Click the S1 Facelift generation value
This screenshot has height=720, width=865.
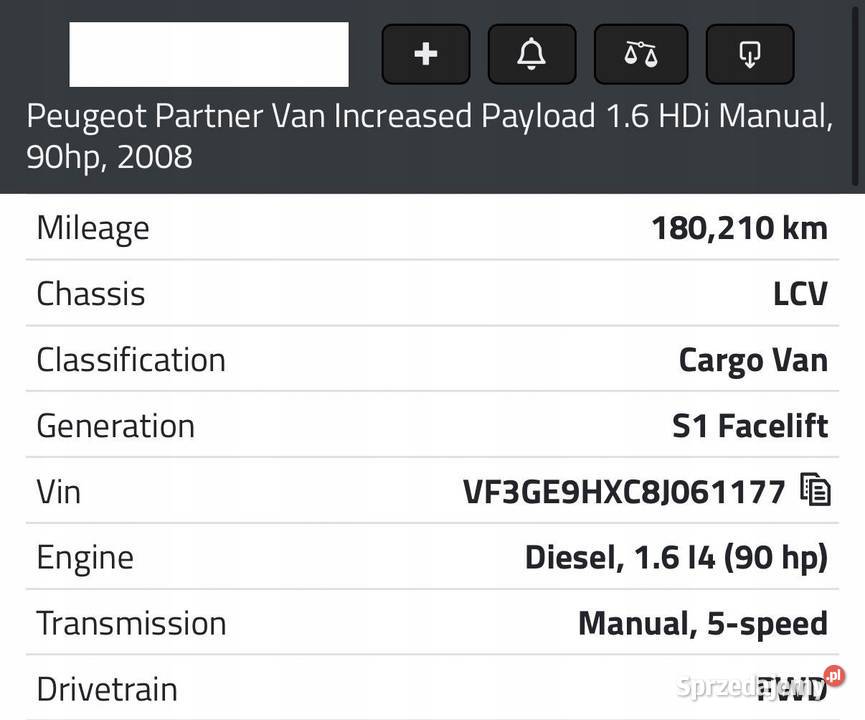pos(750,425)
